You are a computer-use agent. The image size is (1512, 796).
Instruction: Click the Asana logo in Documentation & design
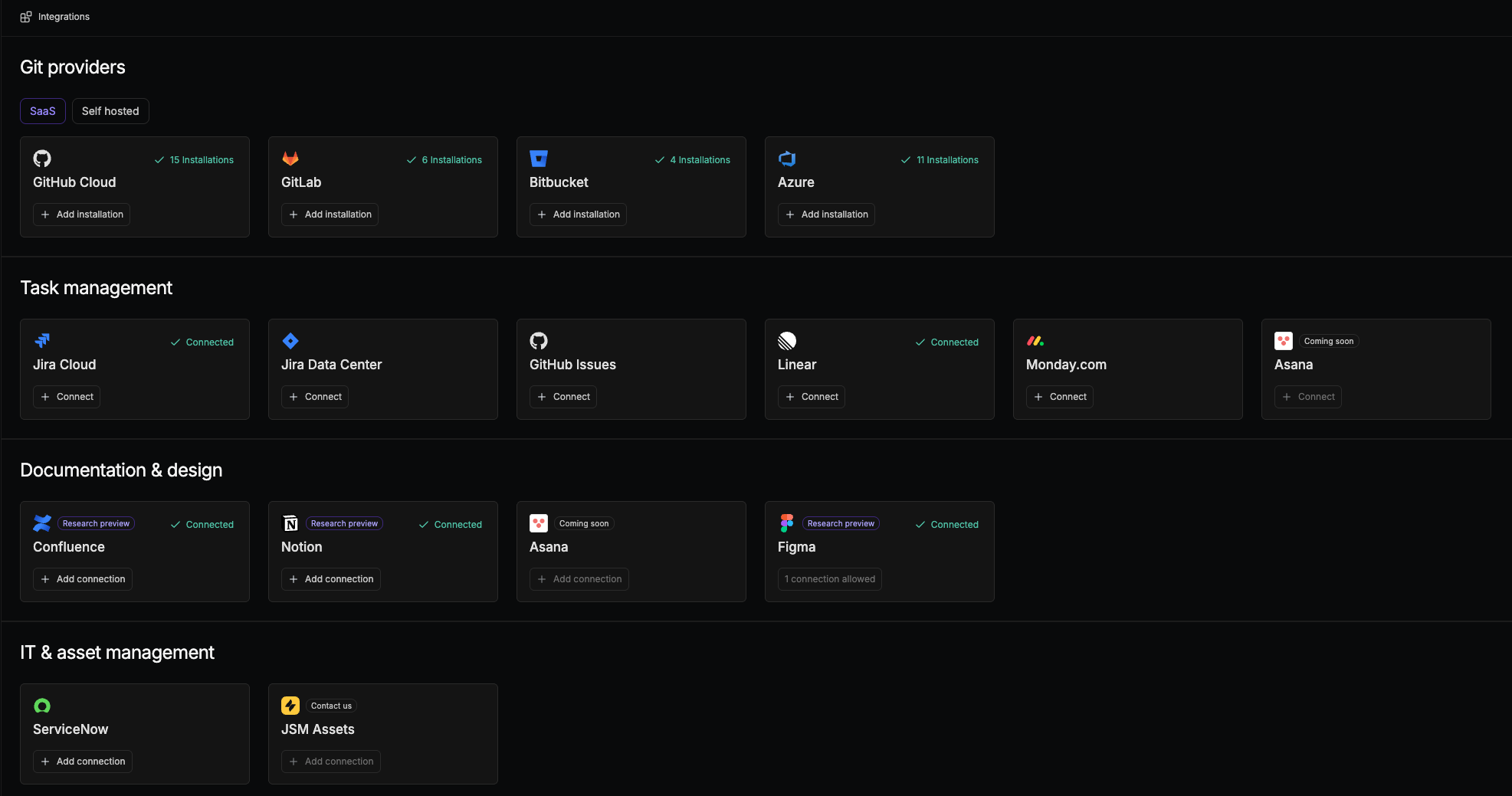[539, 523]
